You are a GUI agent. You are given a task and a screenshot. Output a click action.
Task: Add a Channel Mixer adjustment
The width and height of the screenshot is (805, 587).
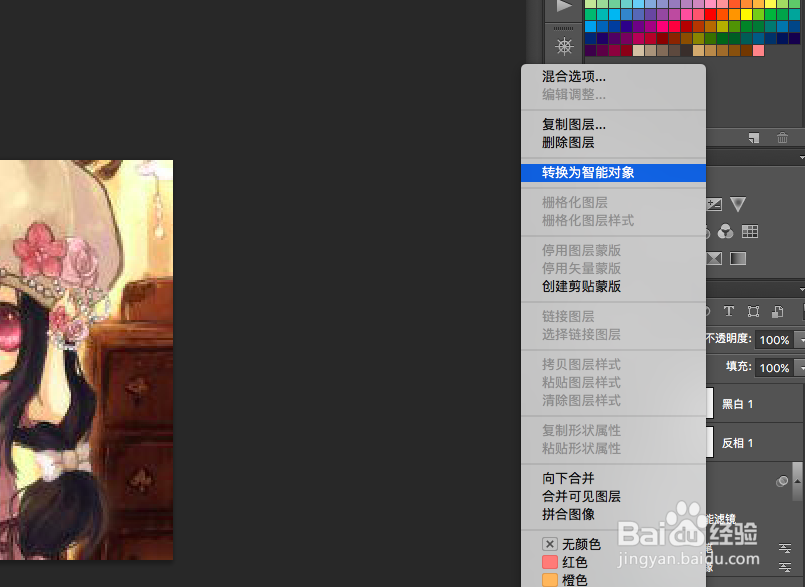point(725,232)
